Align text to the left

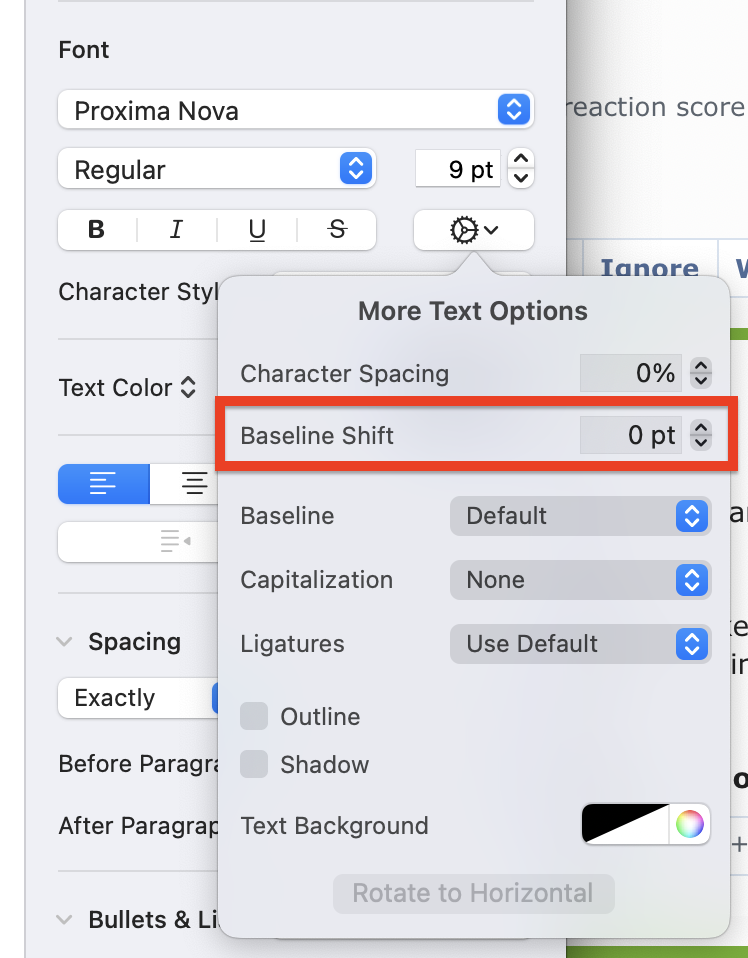pos(103,484)
